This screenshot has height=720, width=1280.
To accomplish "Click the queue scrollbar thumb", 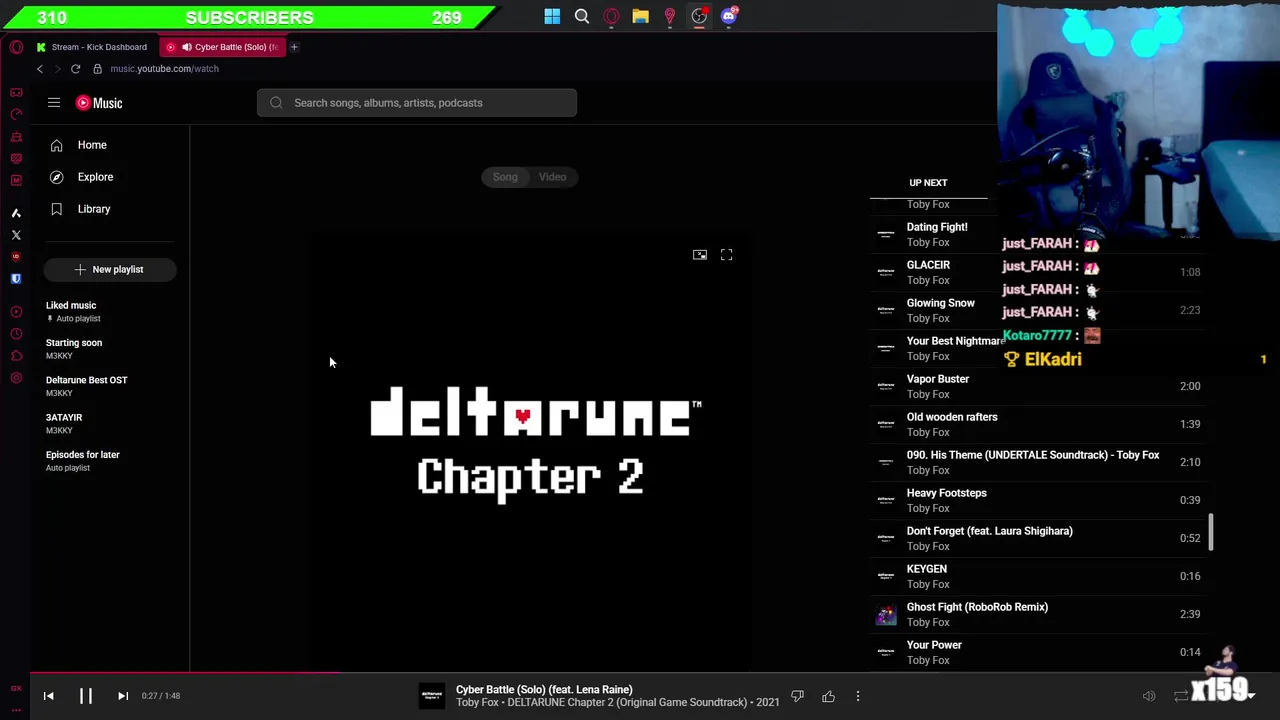I will coord(1211,532).
